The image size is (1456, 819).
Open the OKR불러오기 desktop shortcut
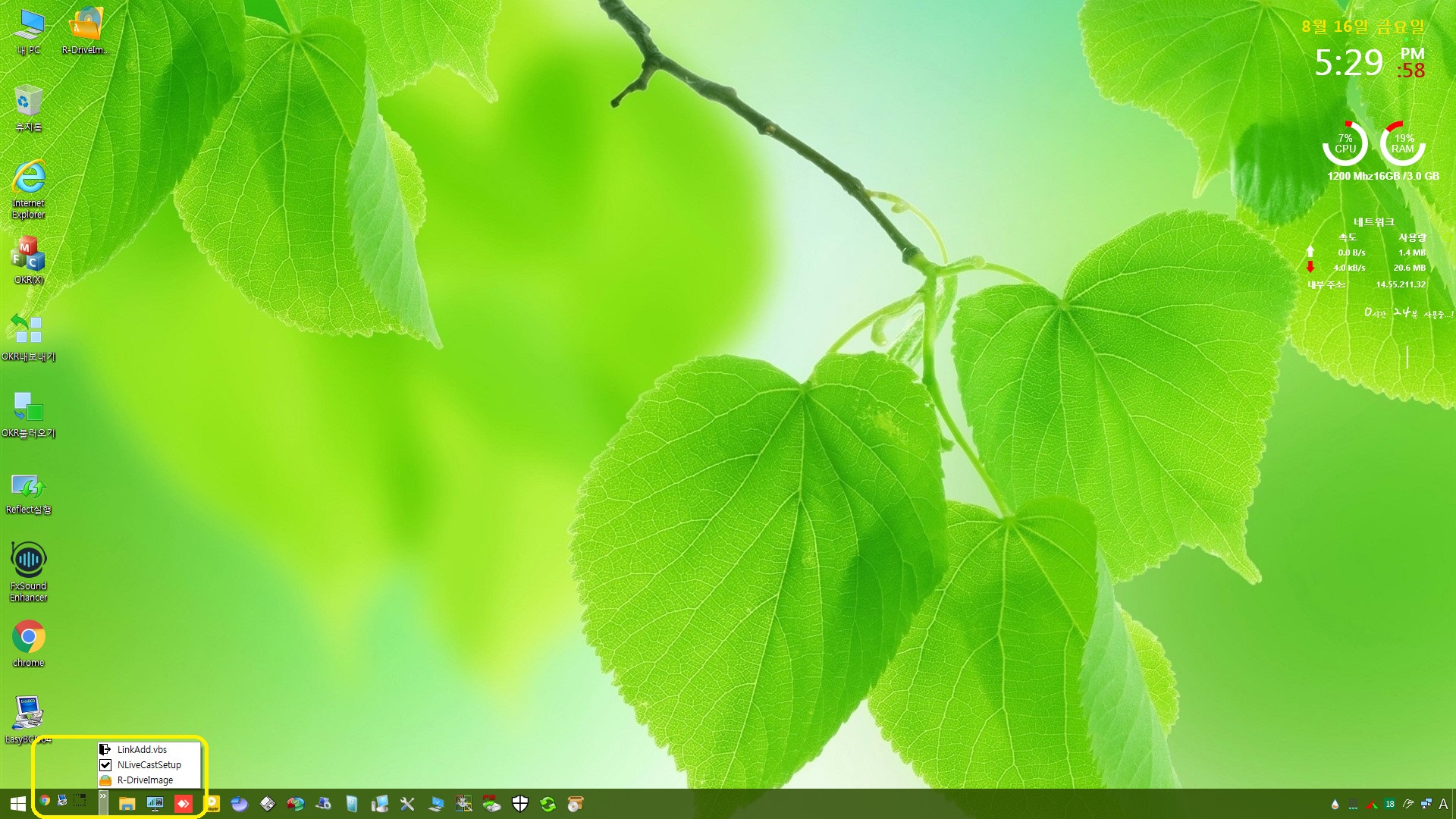tap(29, 415)
